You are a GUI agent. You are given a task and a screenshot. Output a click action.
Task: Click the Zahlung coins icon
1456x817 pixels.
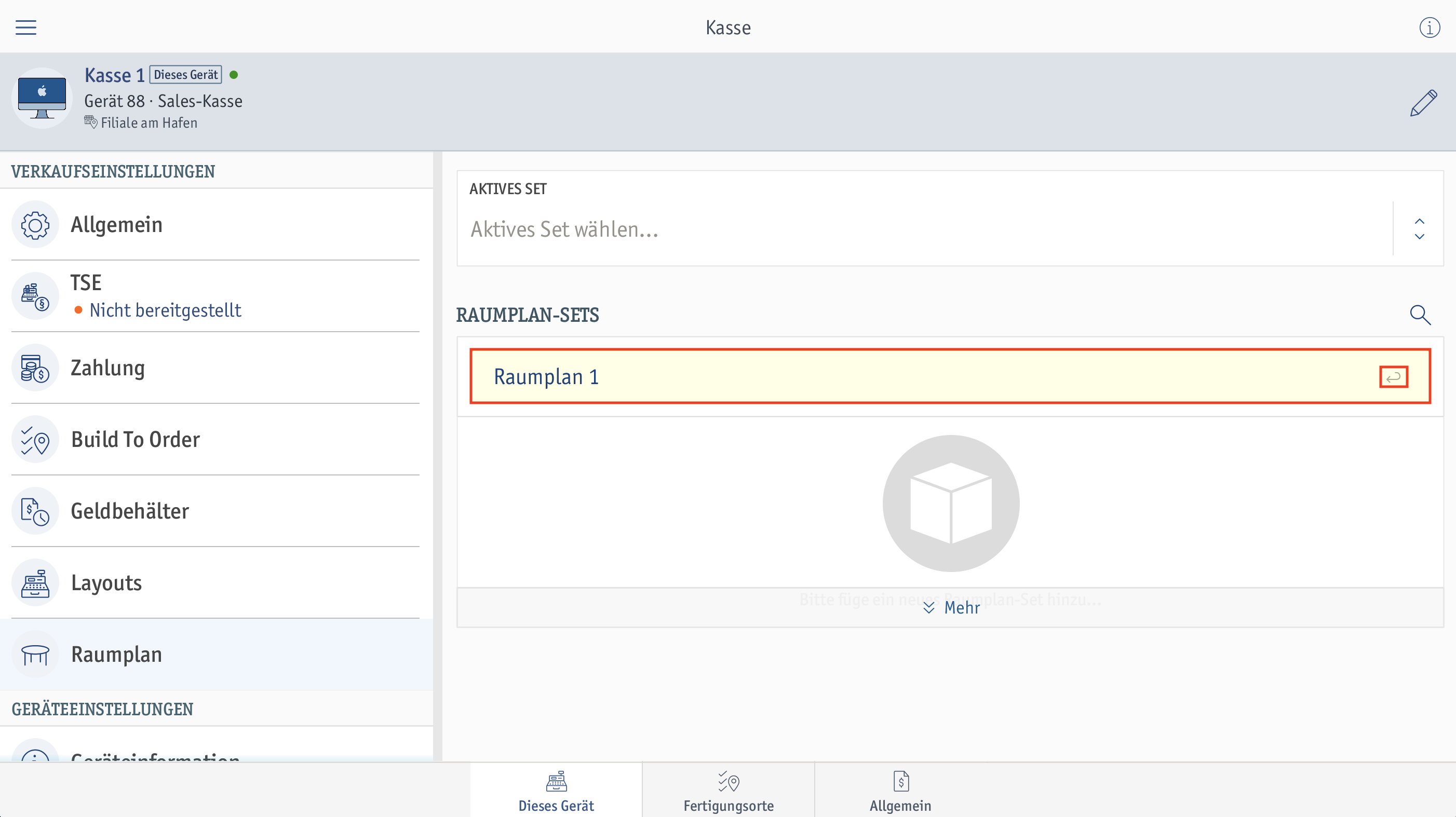35,368
